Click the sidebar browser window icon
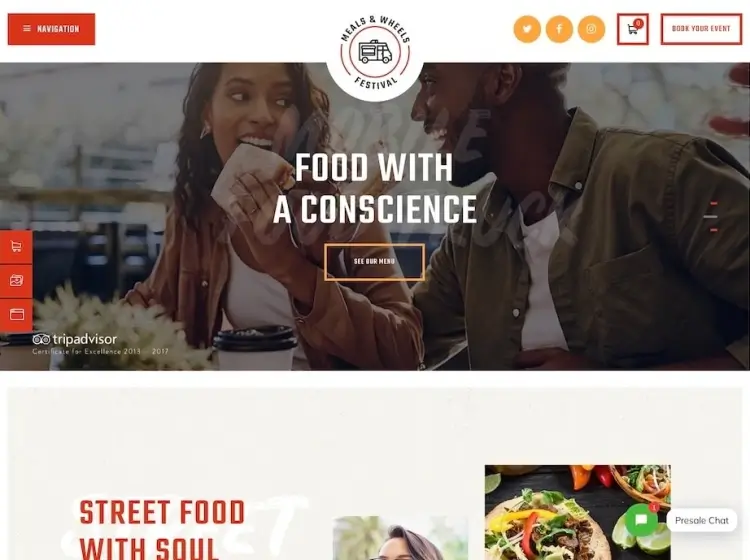 click(16, 315)
